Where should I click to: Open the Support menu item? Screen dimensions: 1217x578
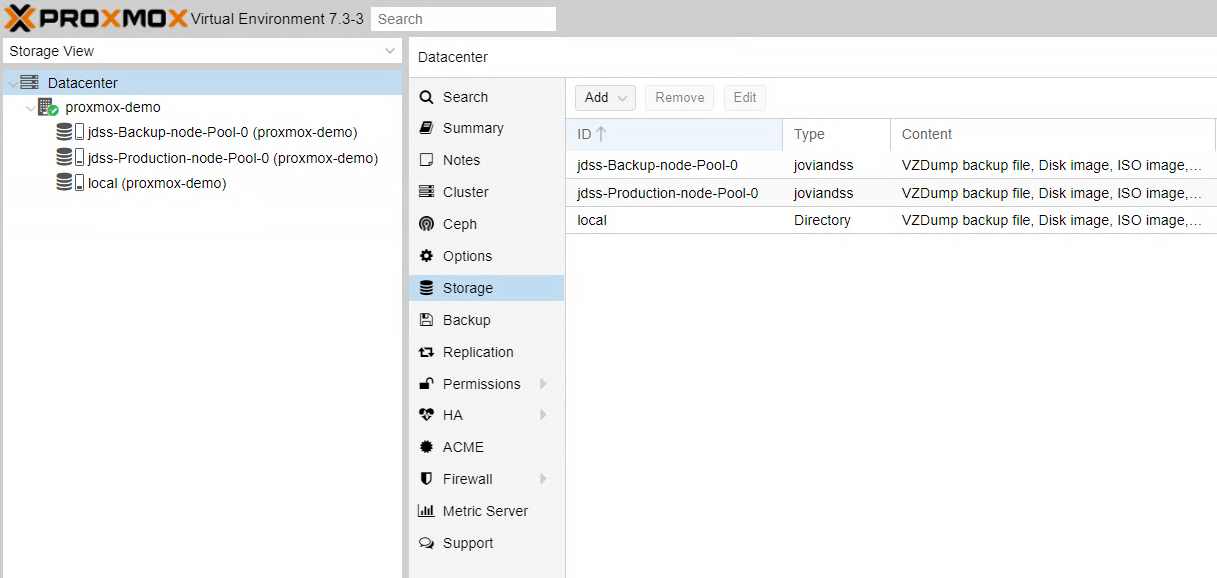coord(487,543)
